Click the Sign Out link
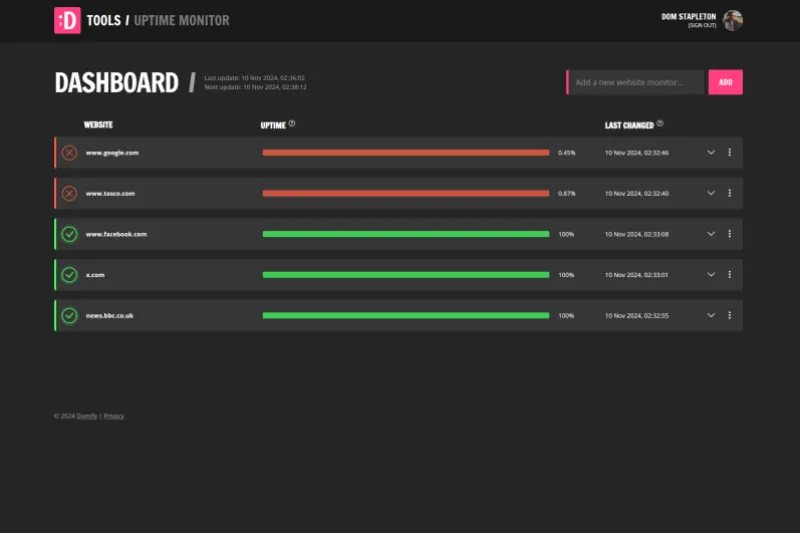Image resolution: width=800 pixels, height=533 pixels. click(701, 26)
